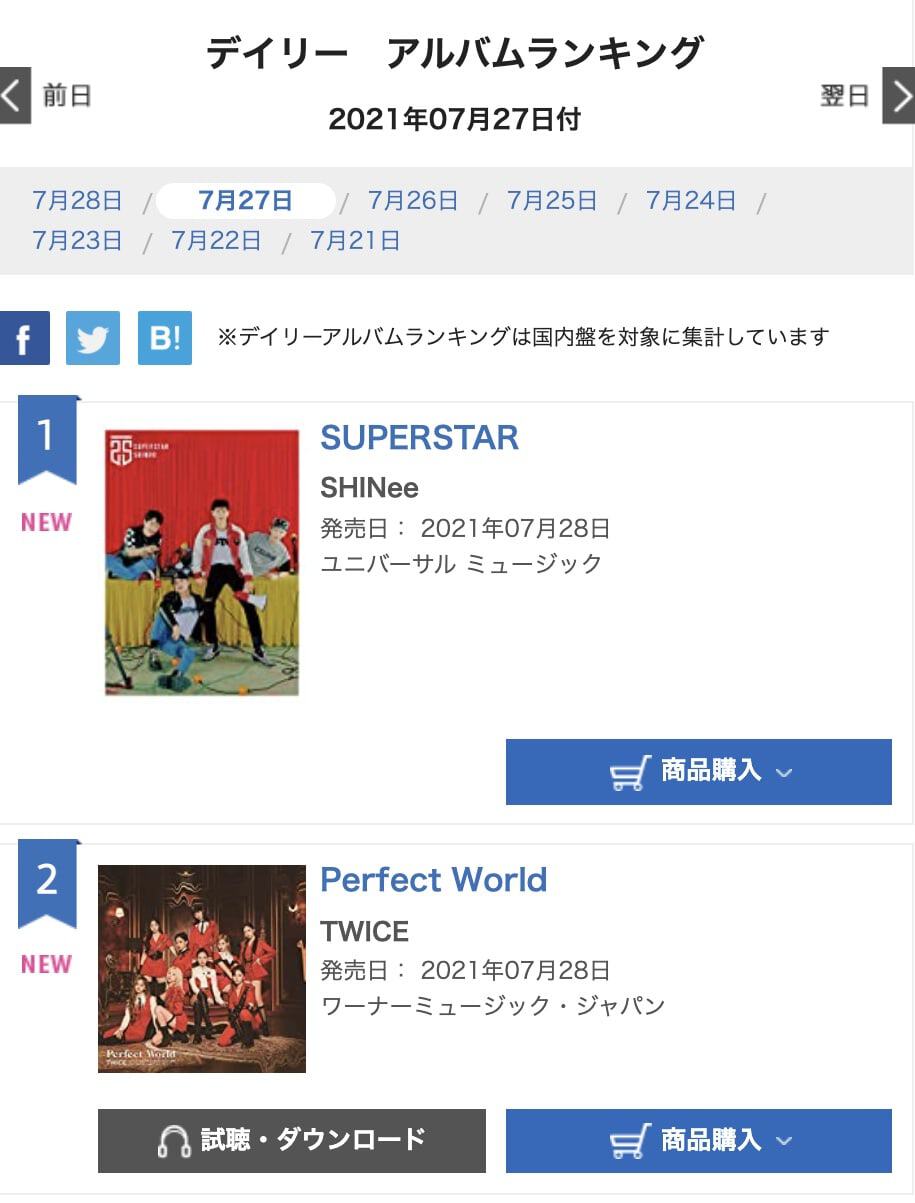Expand SUPERSTAR purchase options chevron
The width and height of the screenshot is (915, 1203).
(784, 773)
